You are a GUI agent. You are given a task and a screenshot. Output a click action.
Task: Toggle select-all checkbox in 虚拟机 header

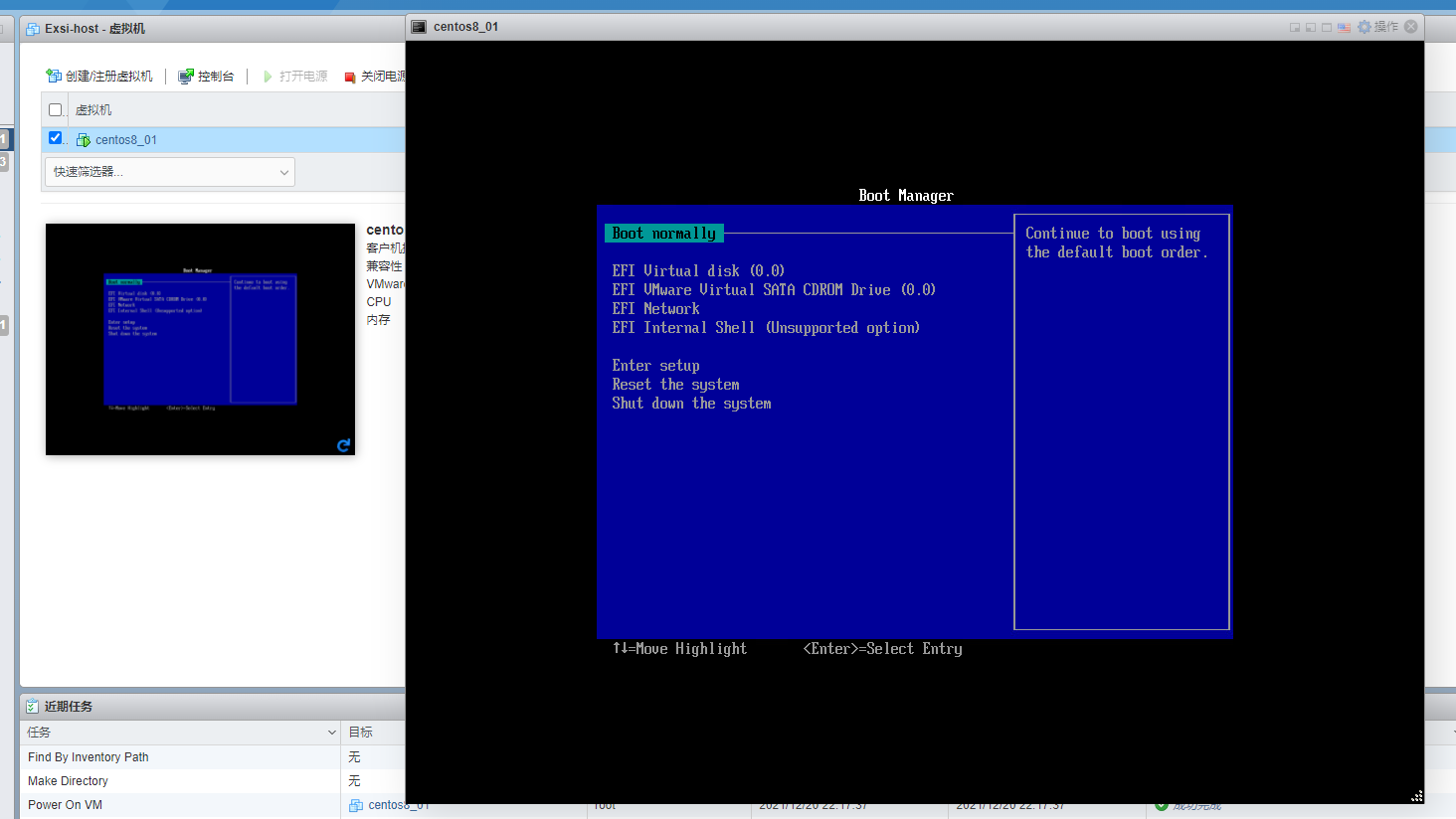coord(56,110)
